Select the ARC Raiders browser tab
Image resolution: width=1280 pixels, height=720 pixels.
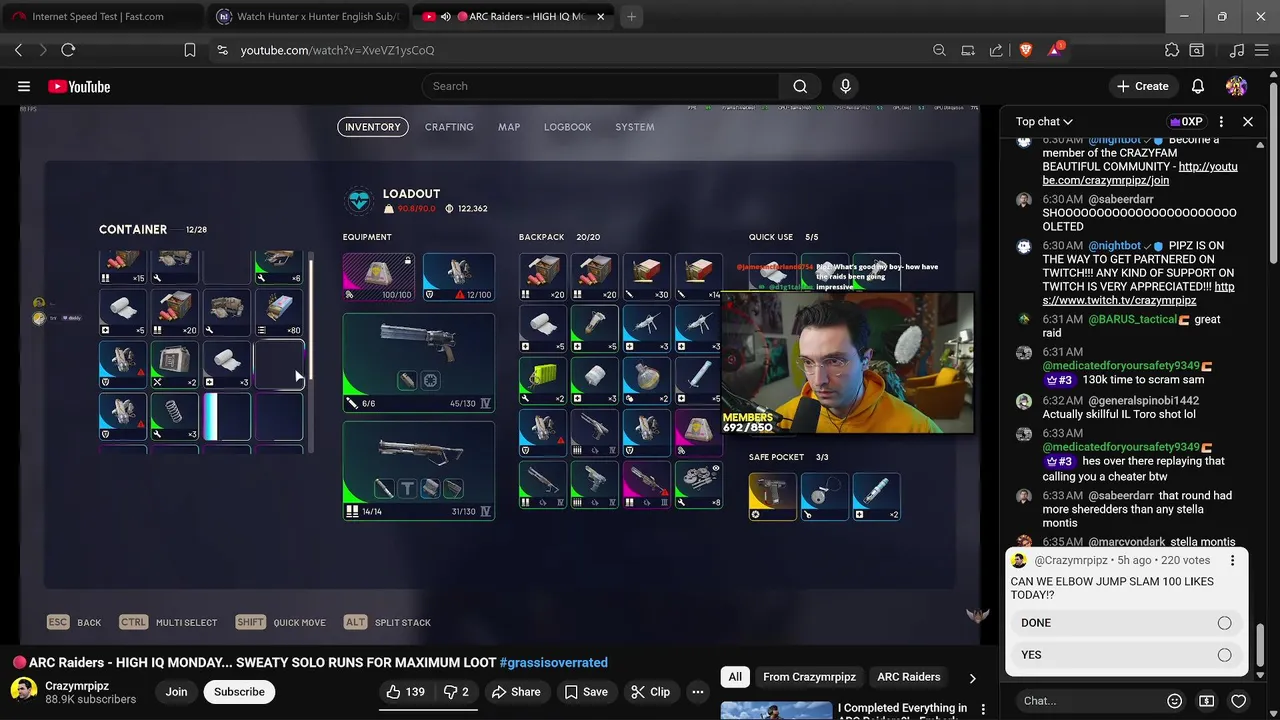[x=514, y=17]
